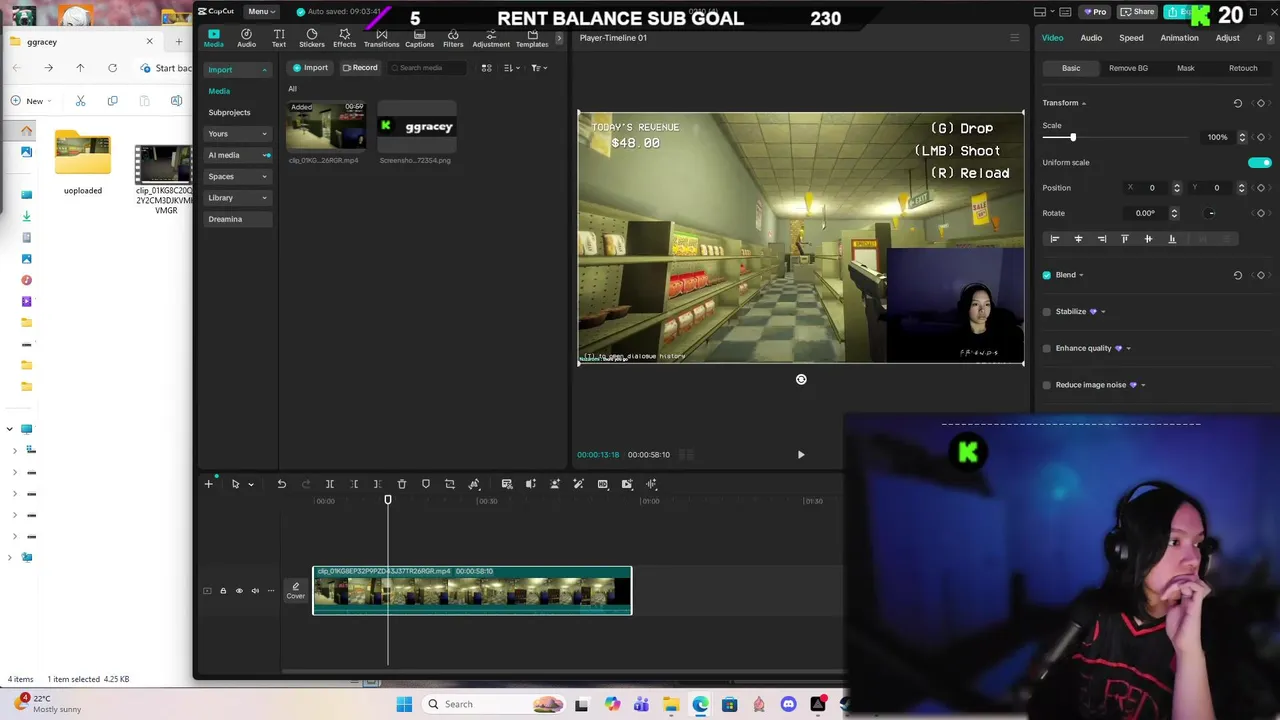The height and width of the screenshot is (720, 1280).
Task: Crop the selected clip
Action: coord(450,484)
